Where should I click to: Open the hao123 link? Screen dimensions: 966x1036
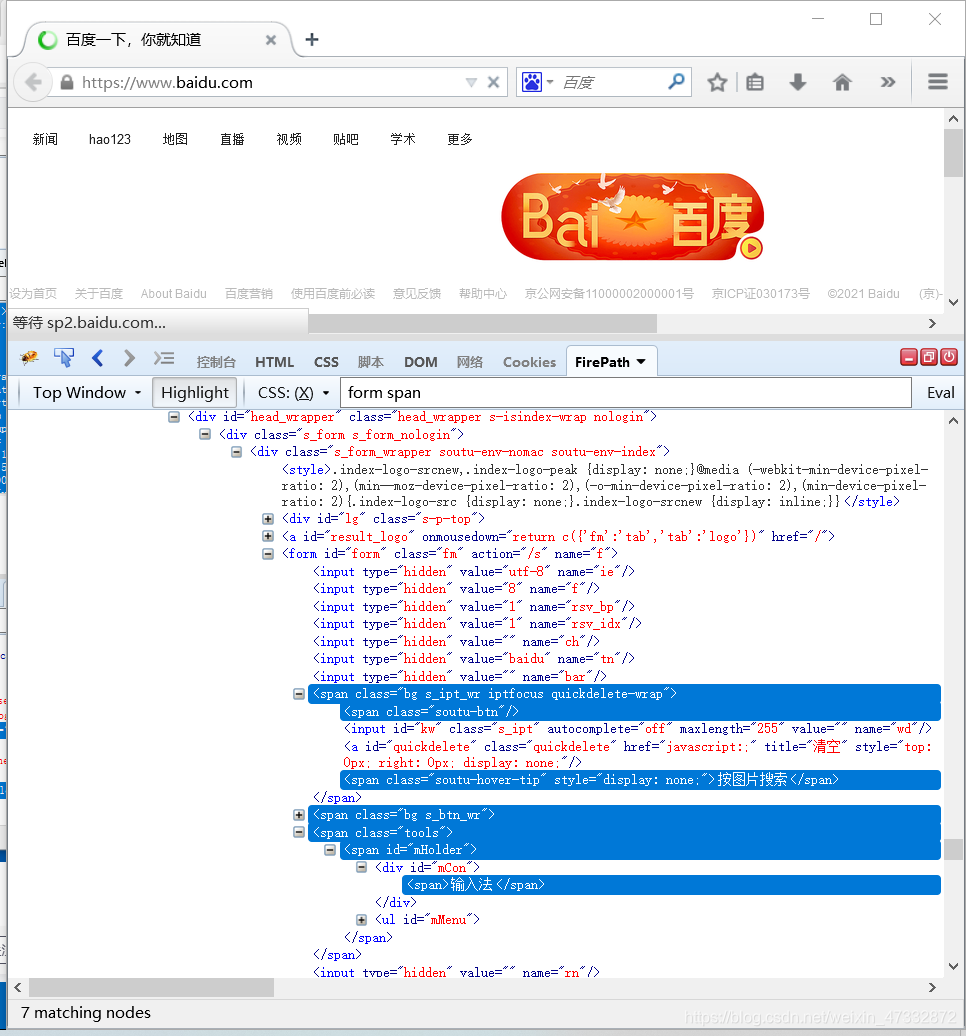[110, 139]
